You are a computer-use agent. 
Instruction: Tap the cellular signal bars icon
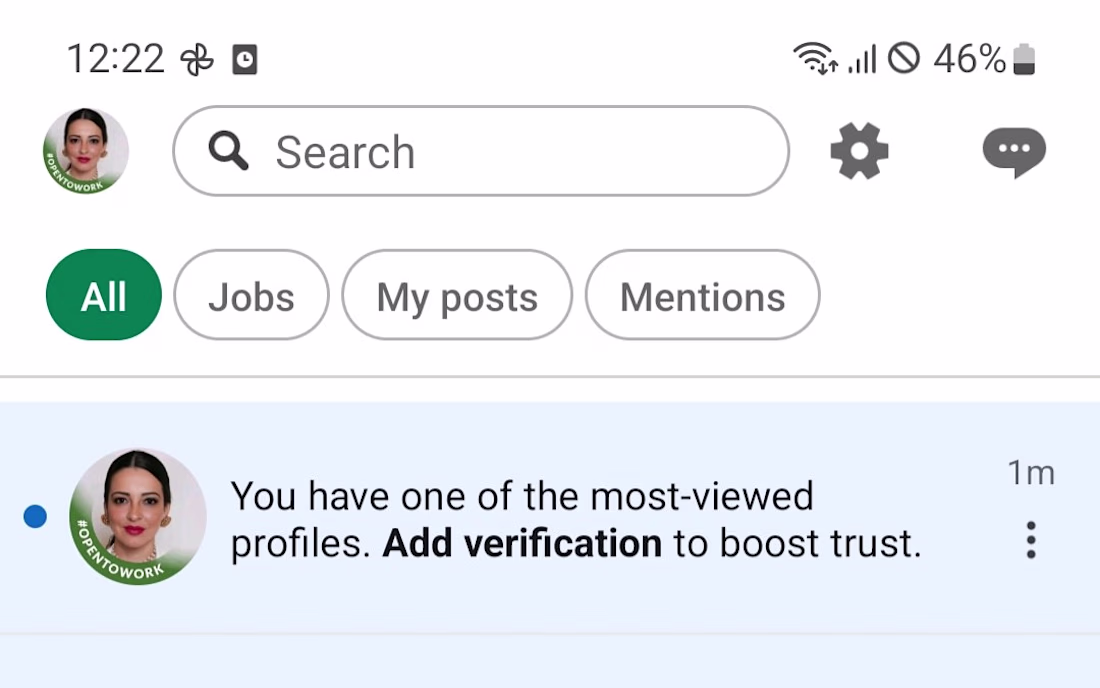coord(861,60)
